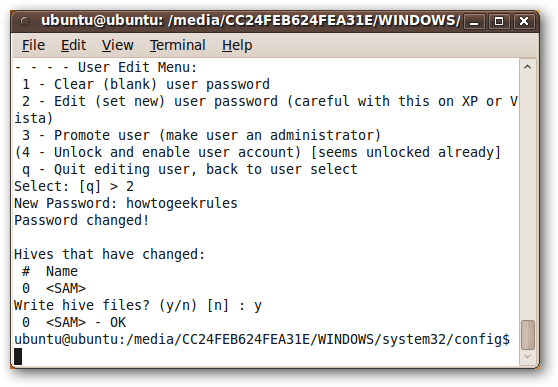Viewport: 558px width, 387px height.
Task: Click the 'Hives that have changed:' line
Action: [110, 254]
